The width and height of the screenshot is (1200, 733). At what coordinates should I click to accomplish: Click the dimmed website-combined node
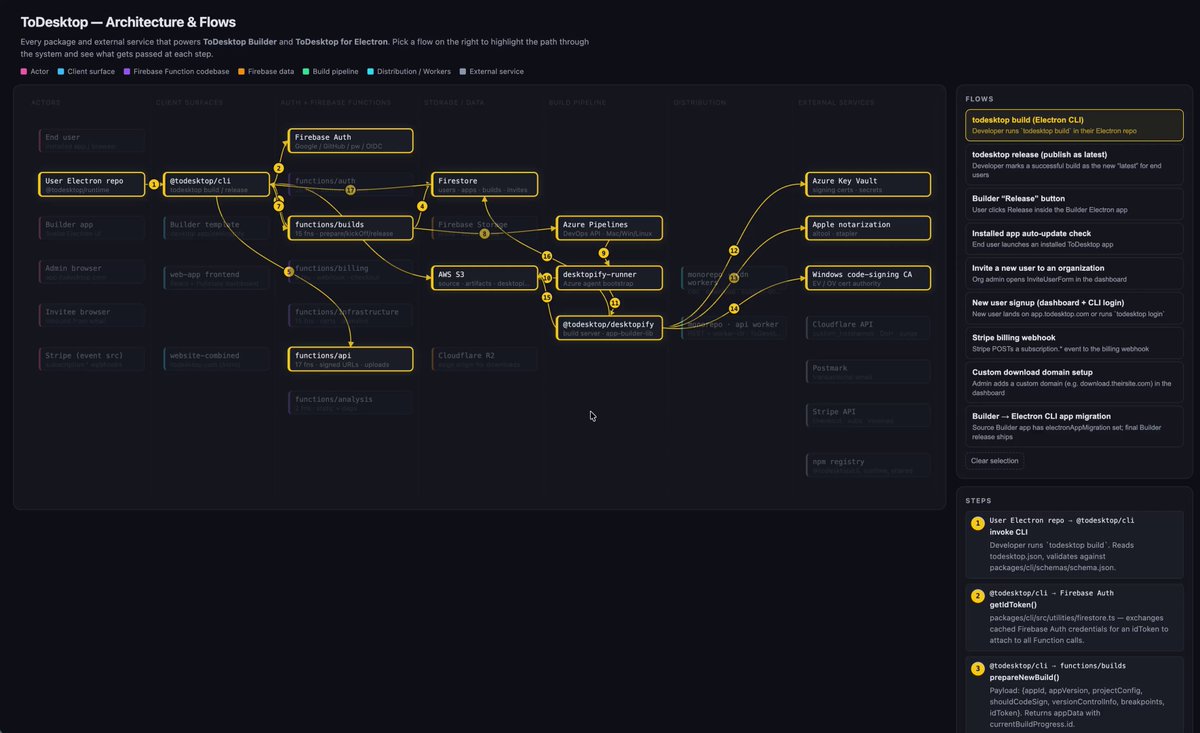pyautogui.click(x=217, y=359)
